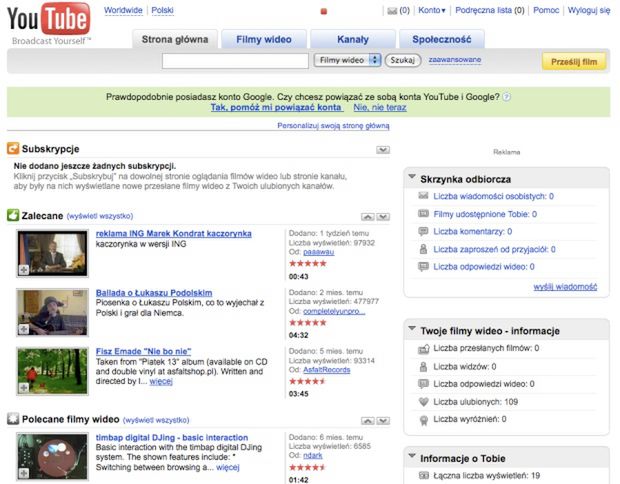This screenshot has width=620, height=484.
Task: Show all Polecane filmy wideo (wyświetl wszystko)
Action: point(156,420)
